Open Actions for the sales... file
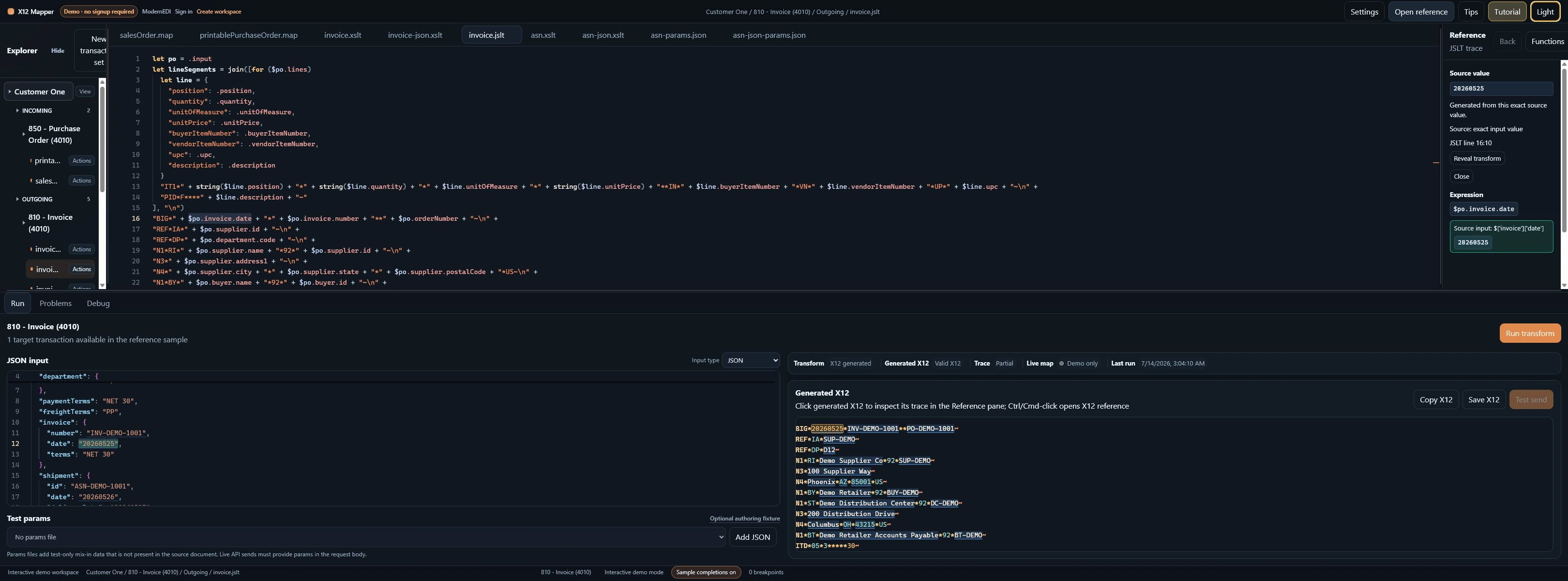Image resolution: width=1568 pixels, height=581 pixels. point(82,180)
